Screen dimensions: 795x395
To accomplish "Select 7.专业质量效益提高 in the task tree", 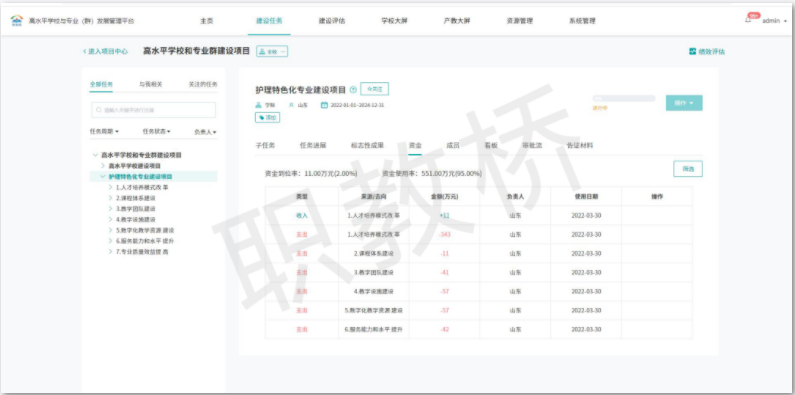I will tap(142, 252).
